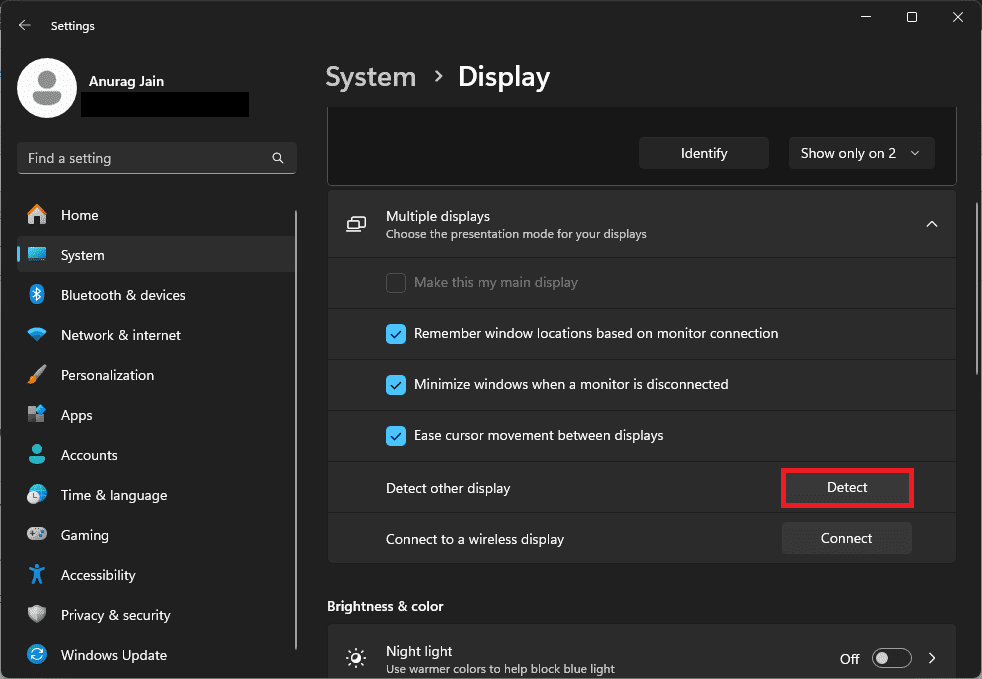
Task: Disable Ease cursor movement between displays
Action: 396,436
